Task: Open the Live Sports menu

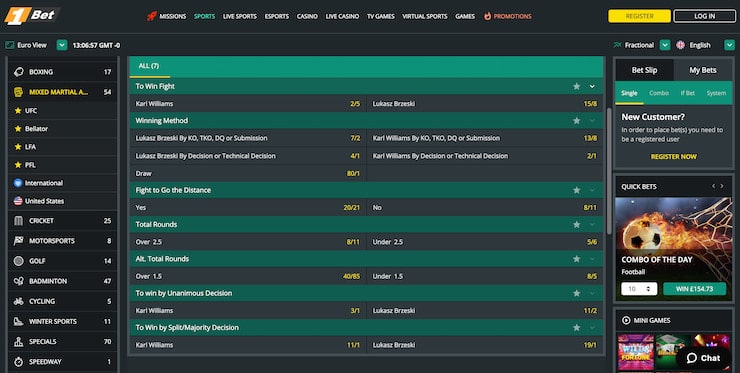Action: (240, 16)
